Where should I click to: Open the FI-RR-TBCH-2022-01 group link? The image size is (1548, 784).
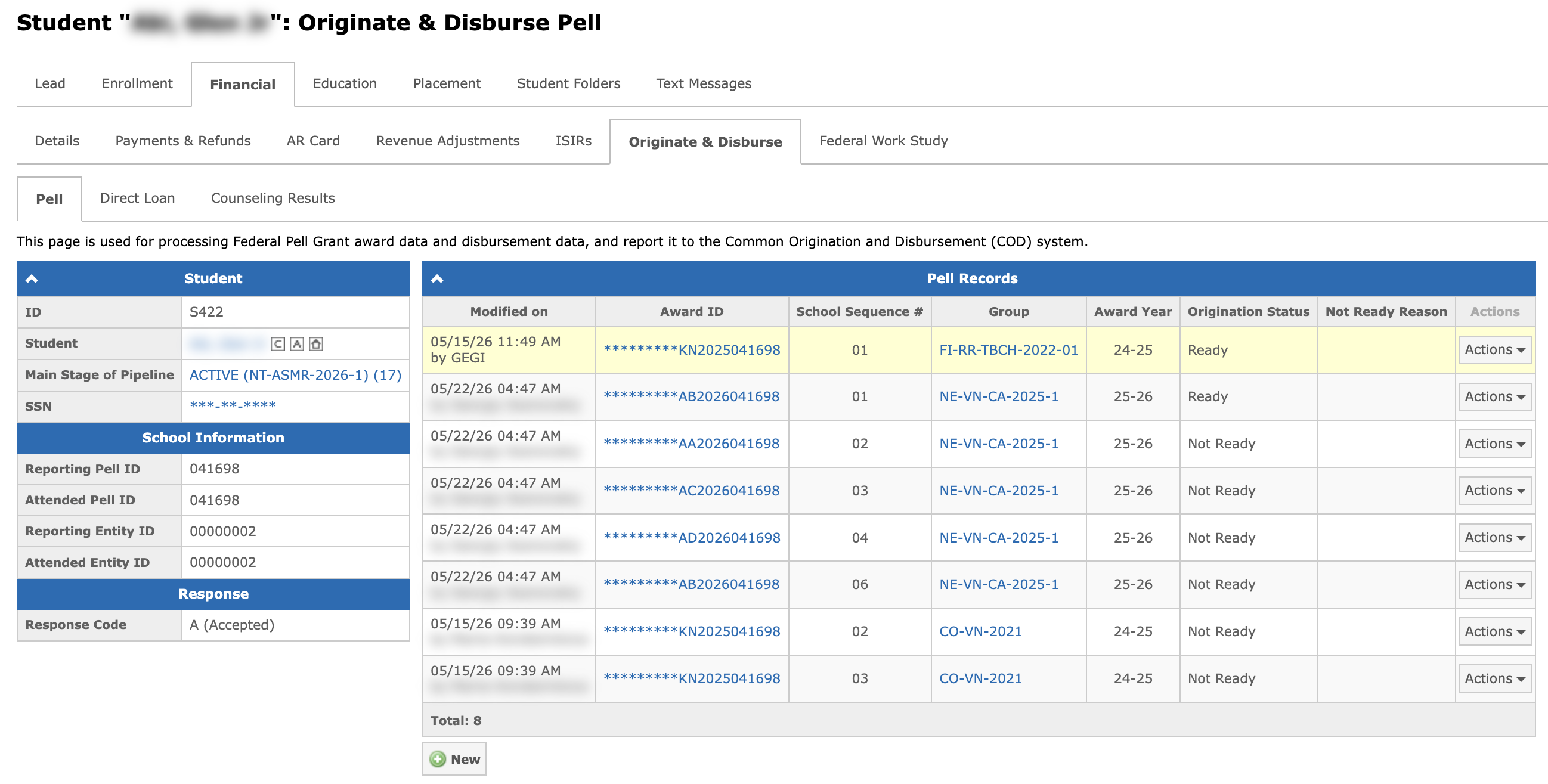point(1008,349)
